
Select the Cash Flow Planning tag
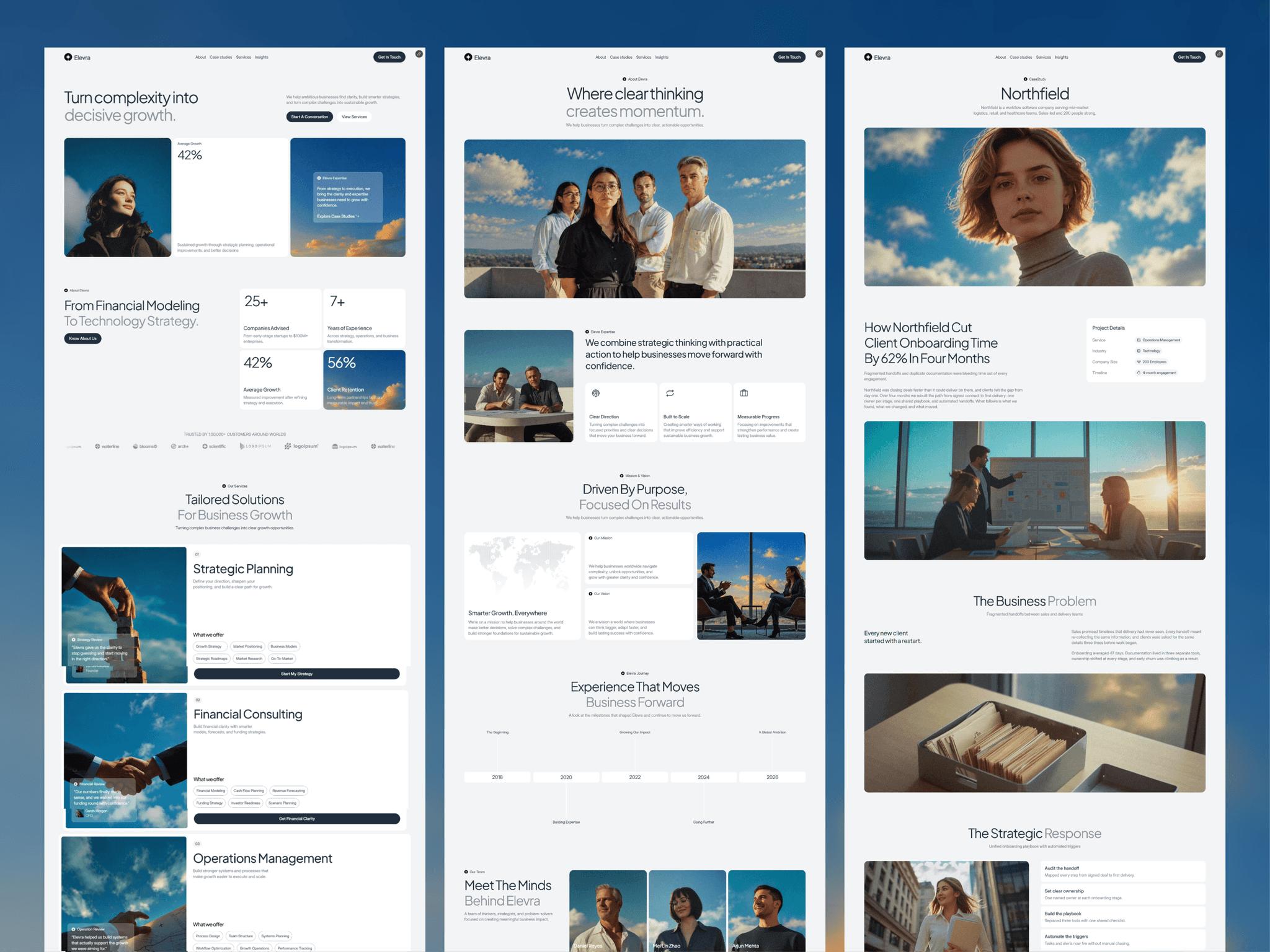click(x=249, y=791)
